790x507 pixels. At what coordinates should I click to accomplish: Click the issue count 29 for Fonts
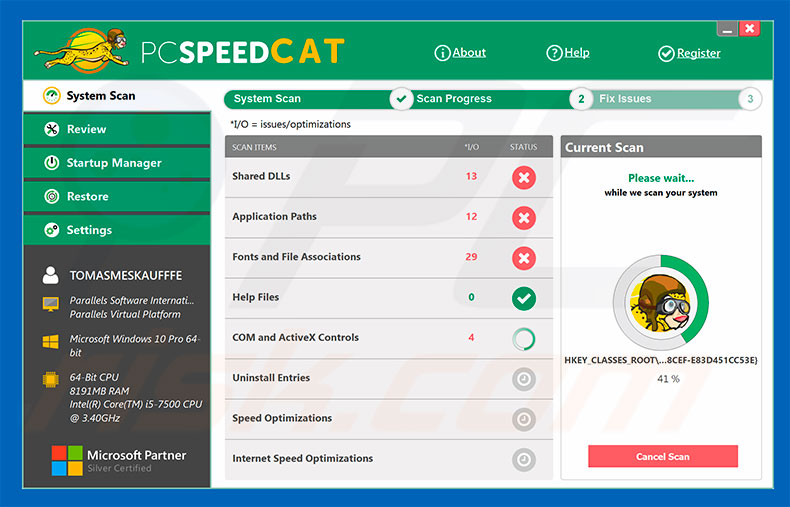pyautogui.click(x=471, y=257)
